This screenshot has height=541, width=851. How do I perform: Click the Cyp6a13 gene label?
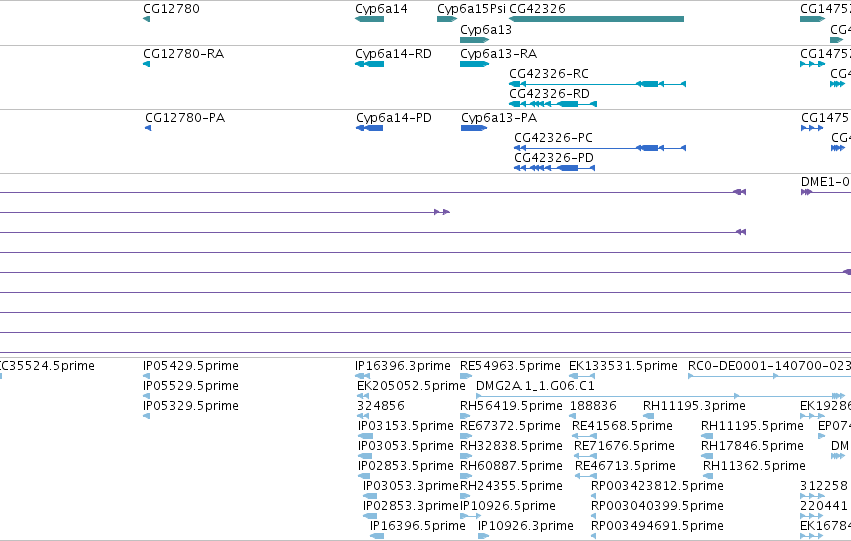click(486, 30)
